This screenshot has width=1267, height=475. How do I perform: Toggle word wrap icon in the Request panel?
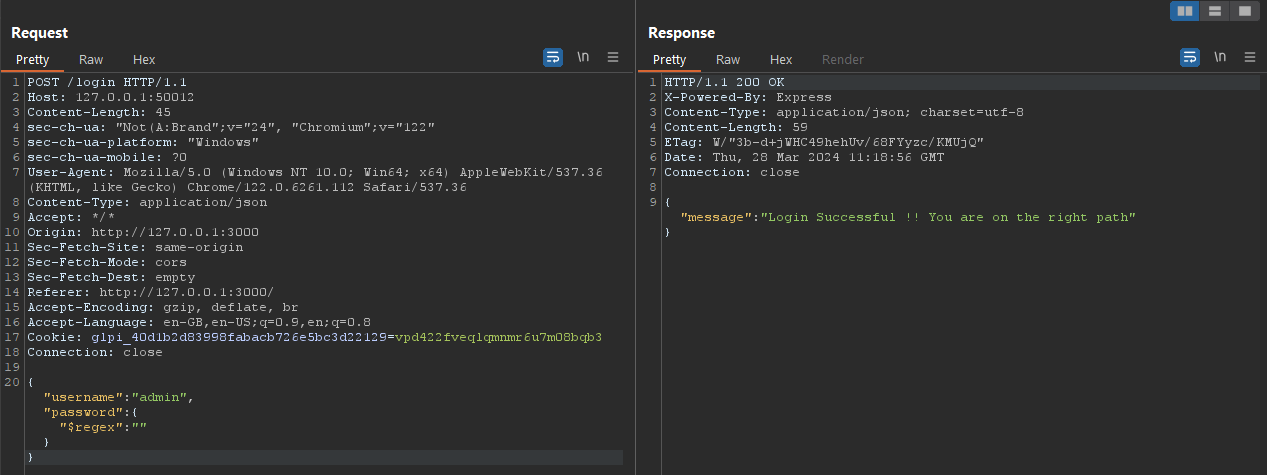[553, 58]
